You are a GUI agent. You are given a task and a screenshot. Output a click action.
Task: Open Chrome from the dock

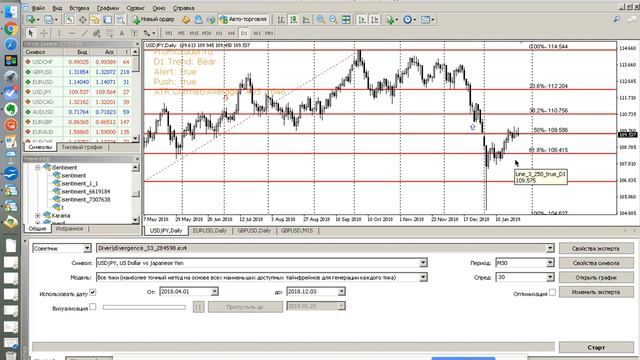[x=11, y=29]
